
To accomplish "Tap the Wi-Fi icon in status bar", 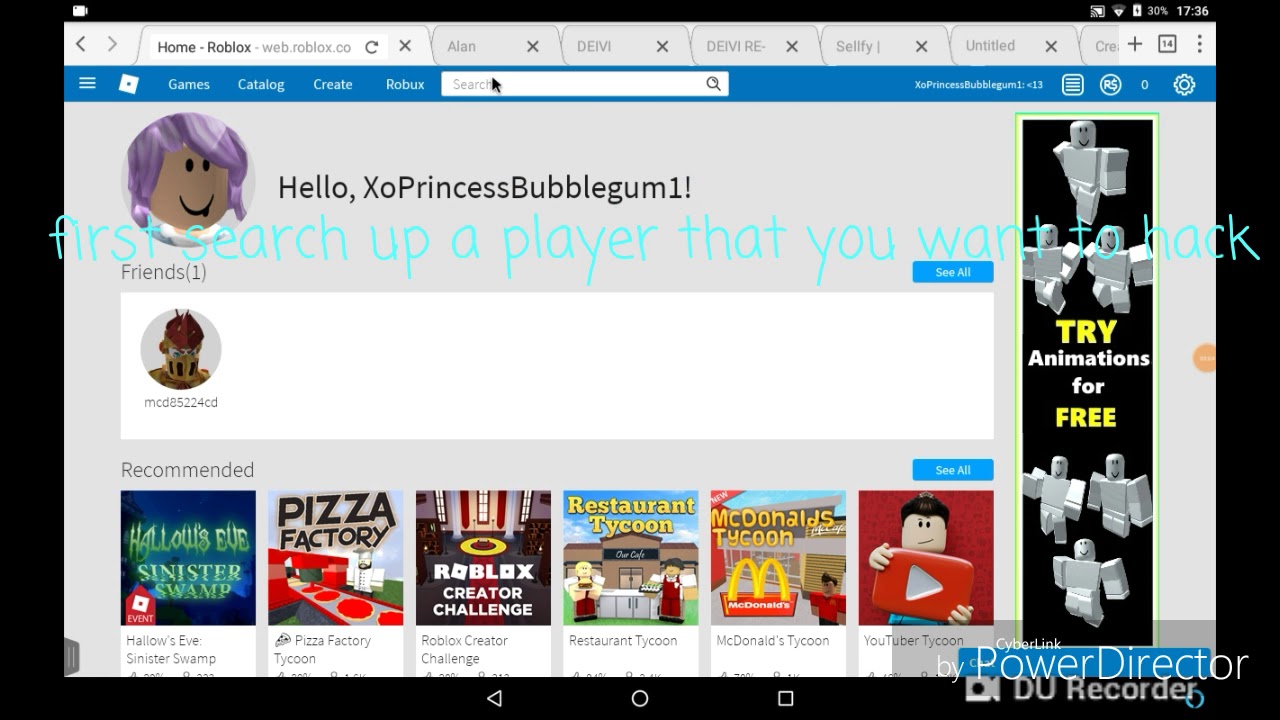I will pos(1118,11).
